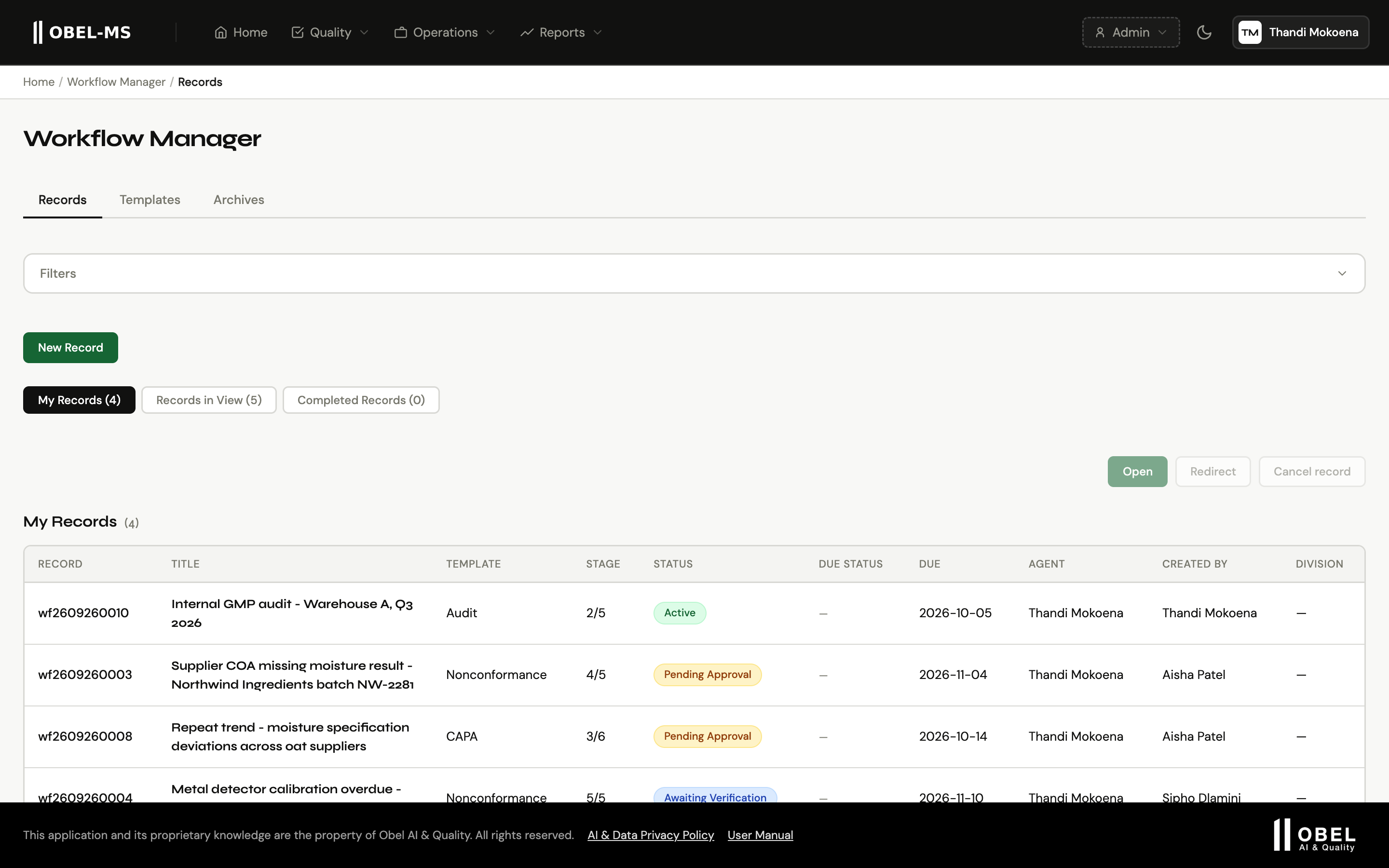1389x868 pixels.
Task: Switch to the Archives tab
Action: (x=239, y=200)
